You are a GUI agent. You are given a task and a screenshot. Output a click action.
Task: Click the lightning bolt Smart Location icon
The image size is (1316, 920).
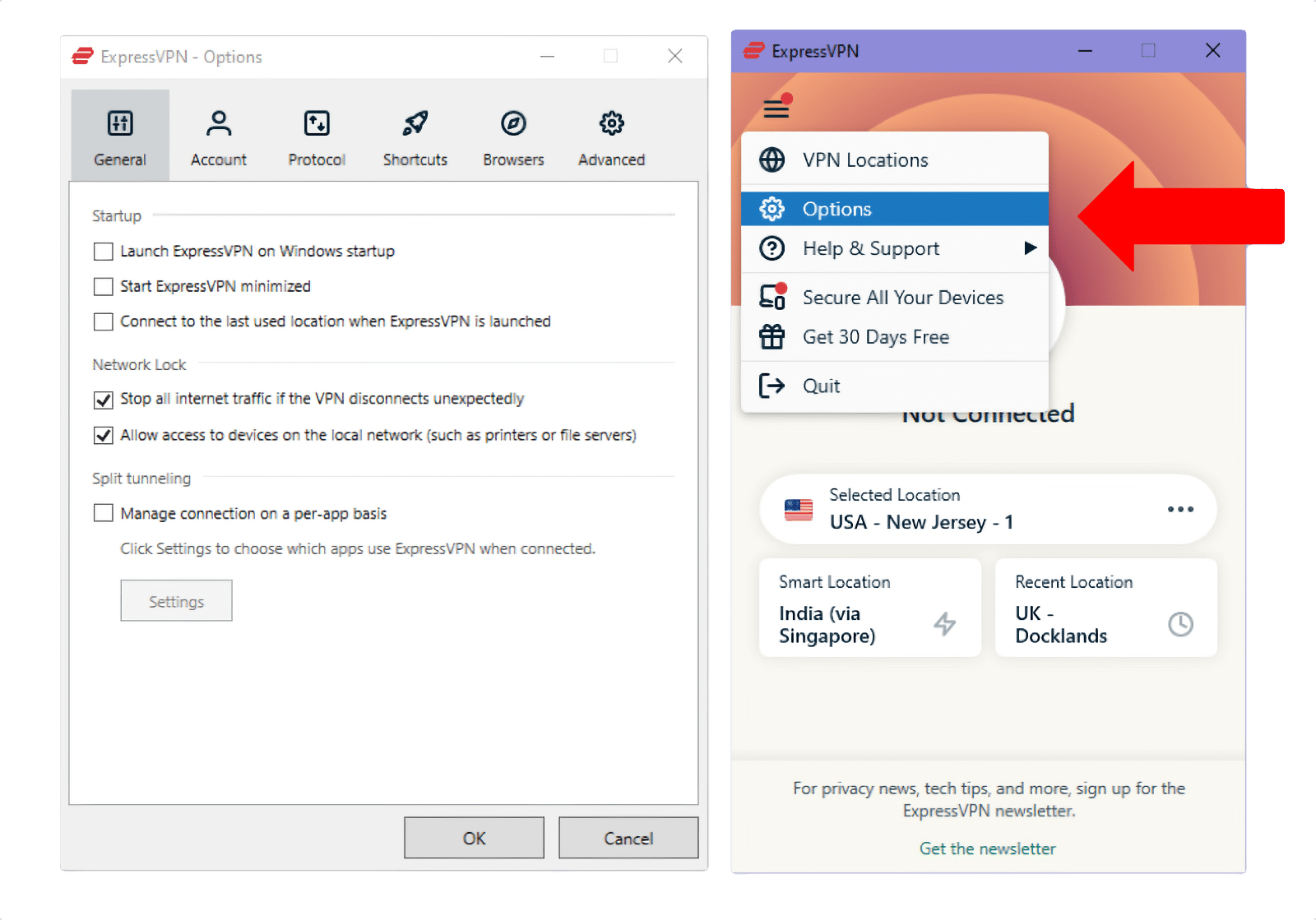click(944, 624)
